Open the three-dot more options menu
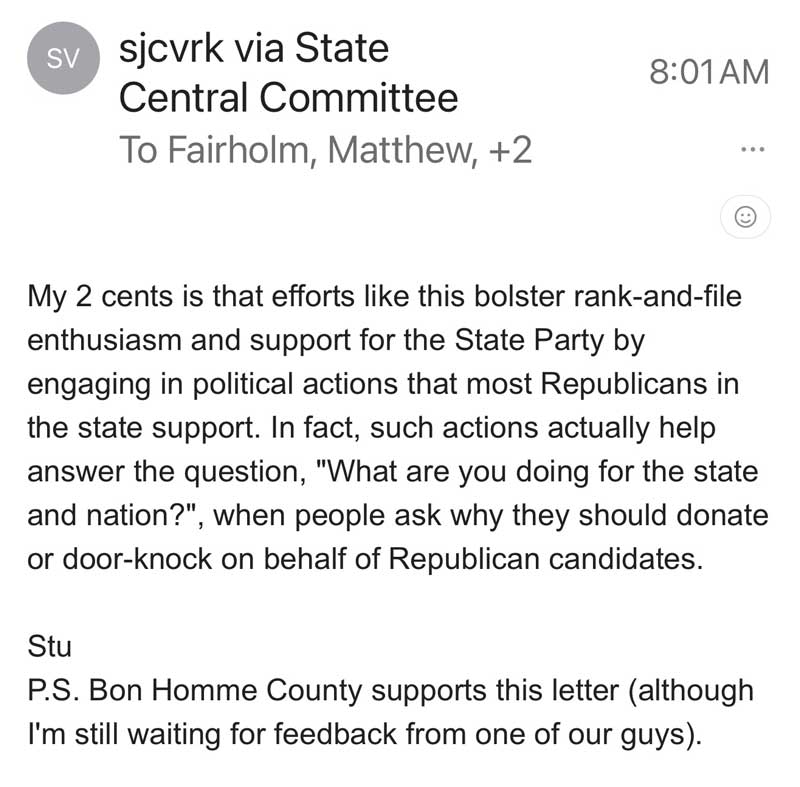The height and width of the screenshot is (787, 800). click(753, 150)
